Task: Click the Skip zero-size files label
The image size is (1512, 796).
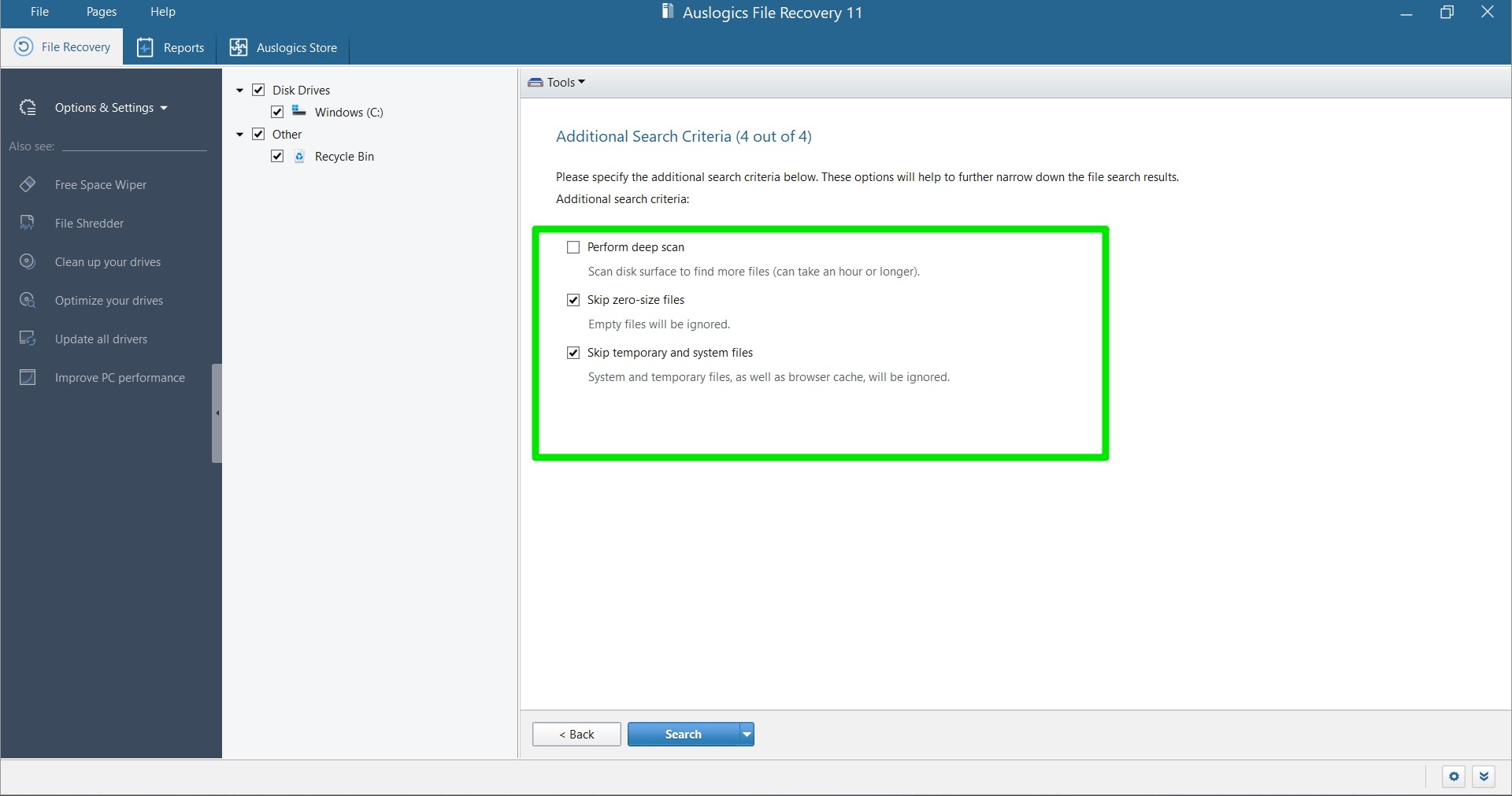Action: coord(636,300)
